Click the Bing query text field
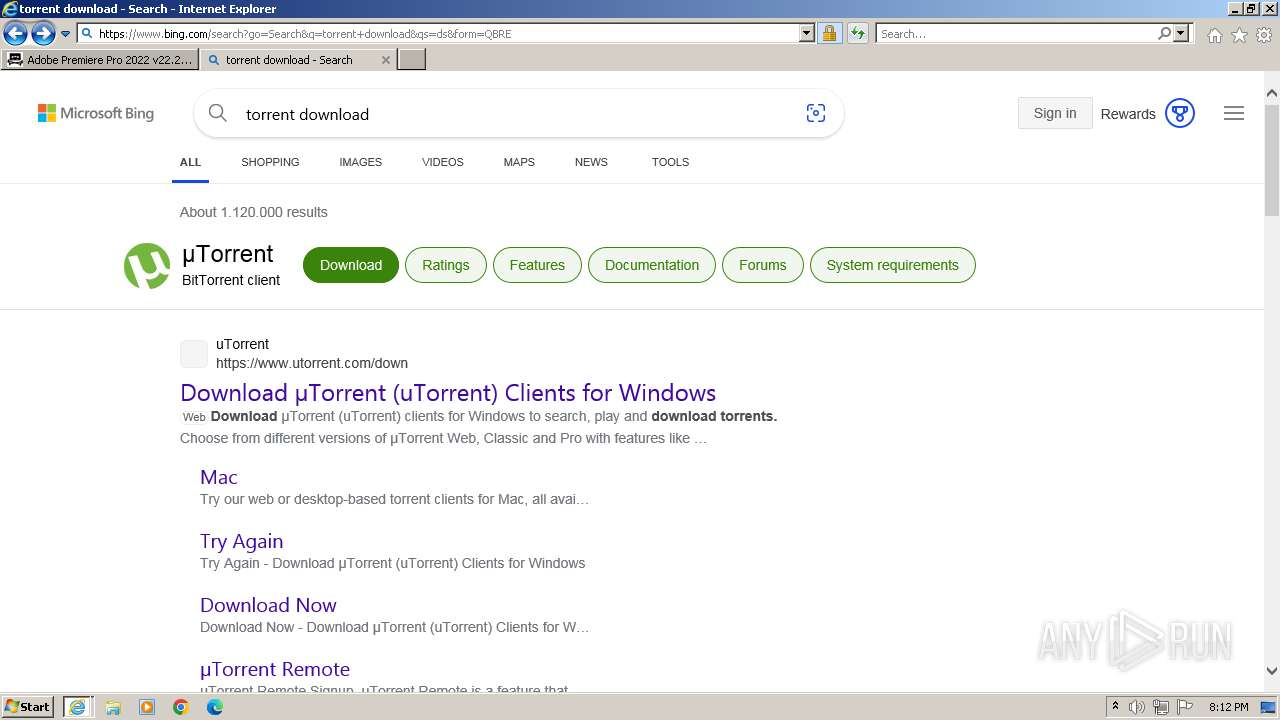The width and height of the screenshot is (1280, 720). [515, 114]
